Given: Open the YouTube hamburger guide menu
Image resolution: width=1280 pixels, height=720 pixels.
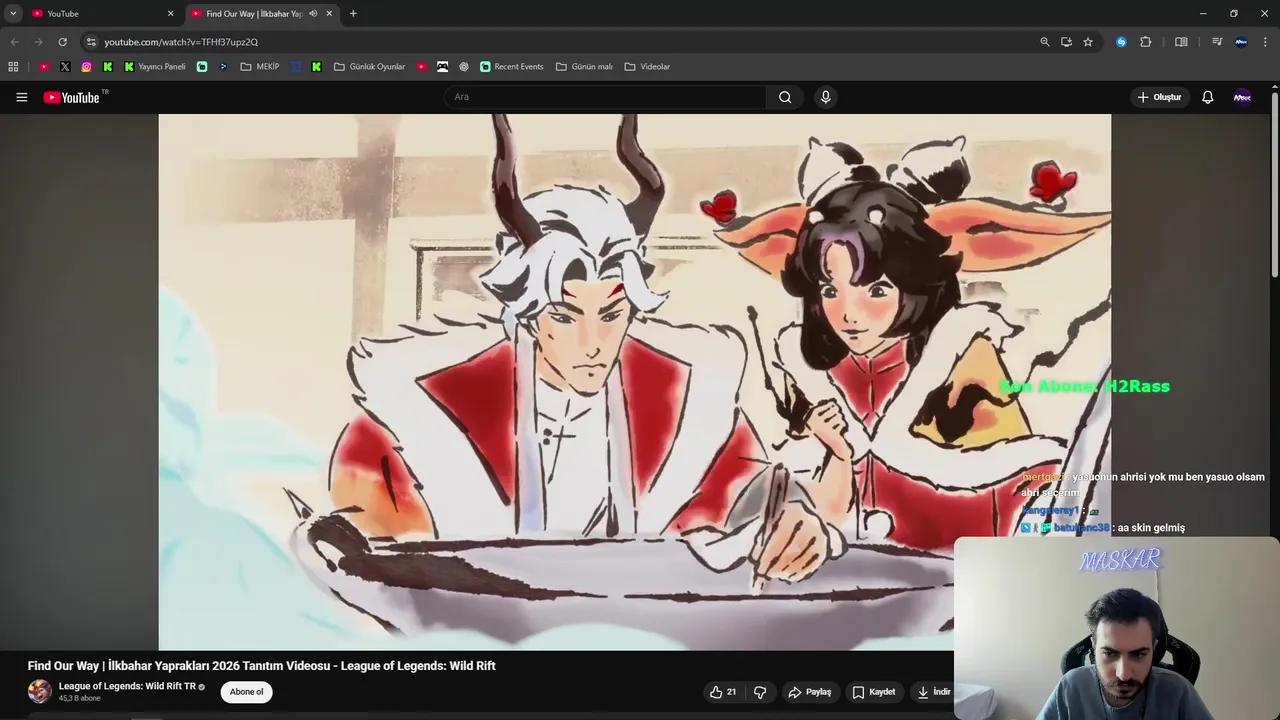Looking at the screenshot, I should tap(21, 97).
